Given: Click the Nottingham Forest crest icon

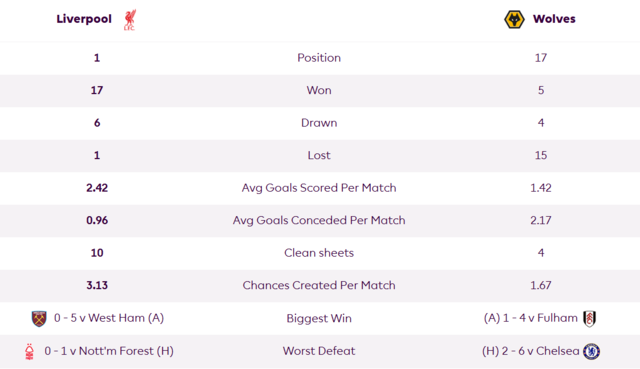Looking at the screenshot, I should click(x=29, y=351).
